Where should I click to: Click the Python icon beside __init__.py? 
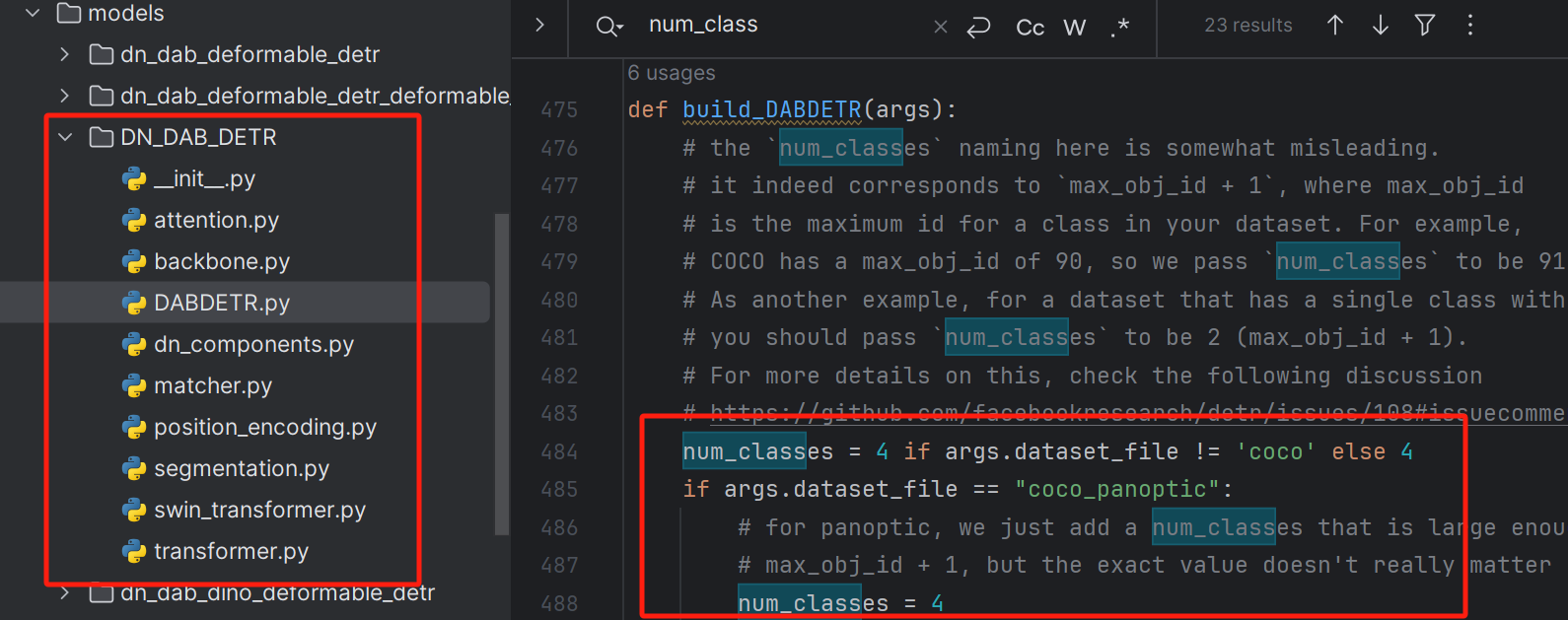coord(134,178)
